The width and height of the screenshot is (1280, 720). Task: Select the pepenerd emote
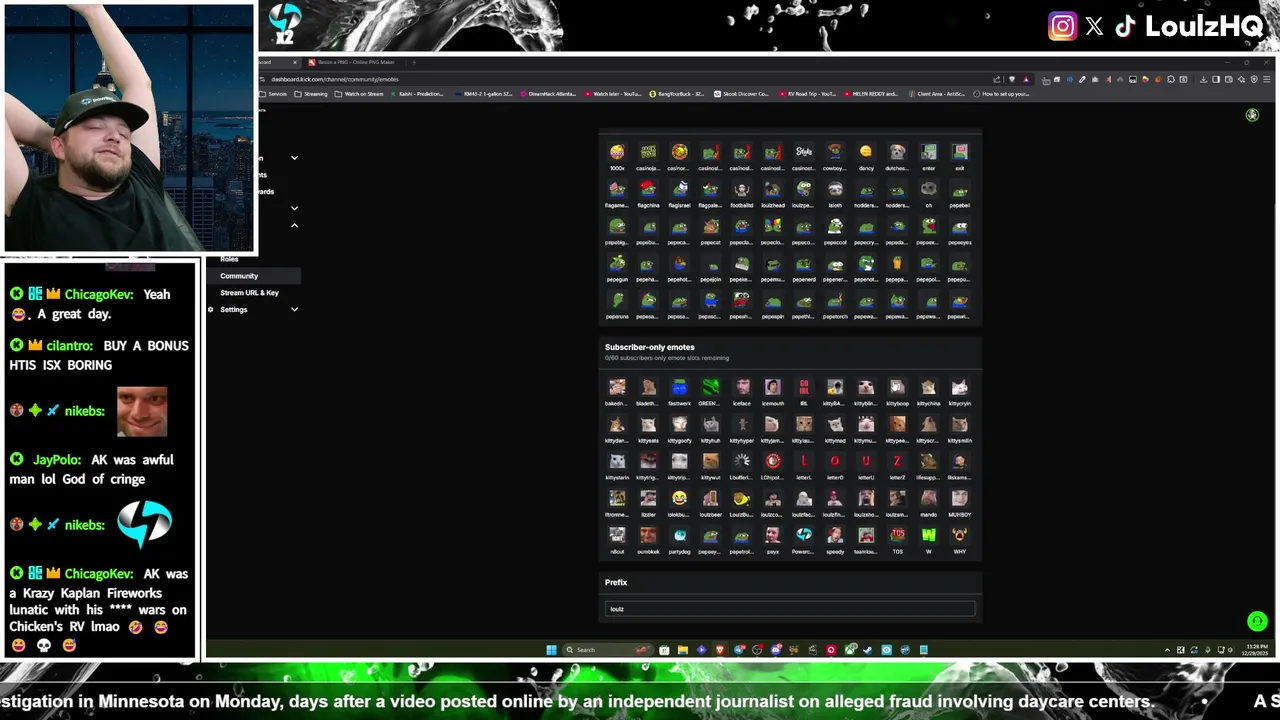804,264
